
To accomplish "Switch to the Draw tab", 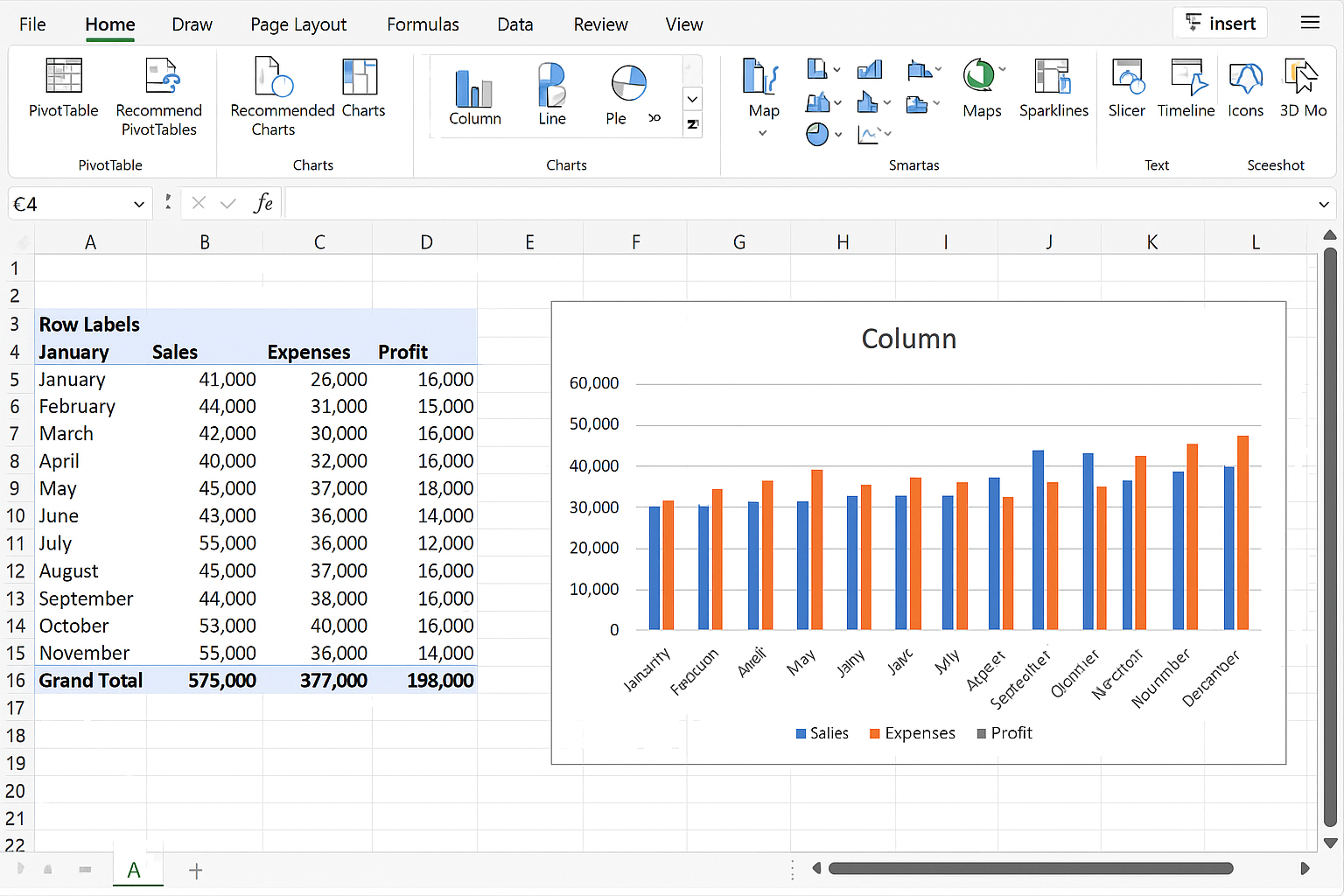I will click(192, 24).
